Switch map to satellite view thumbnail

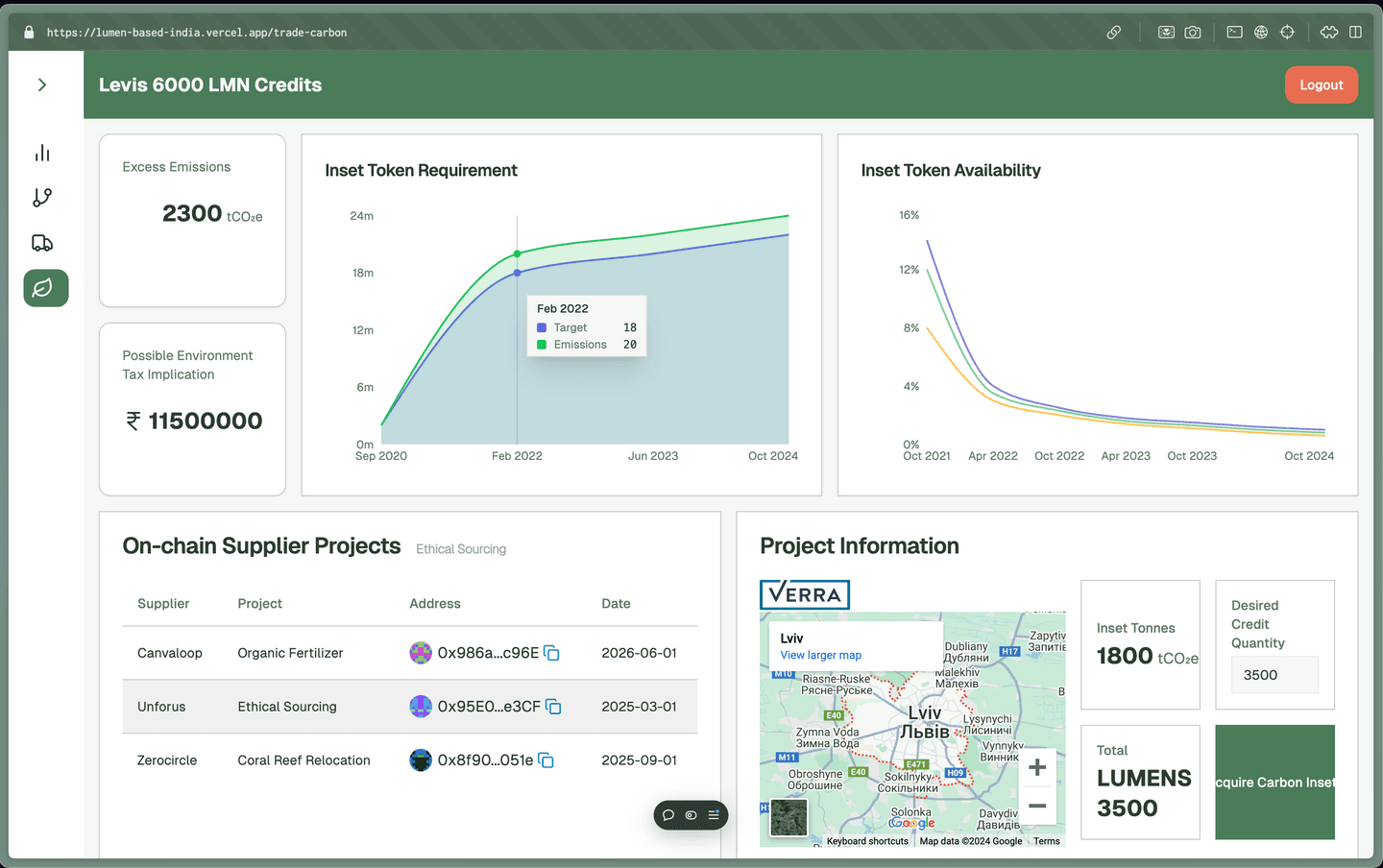pos(789,818)
